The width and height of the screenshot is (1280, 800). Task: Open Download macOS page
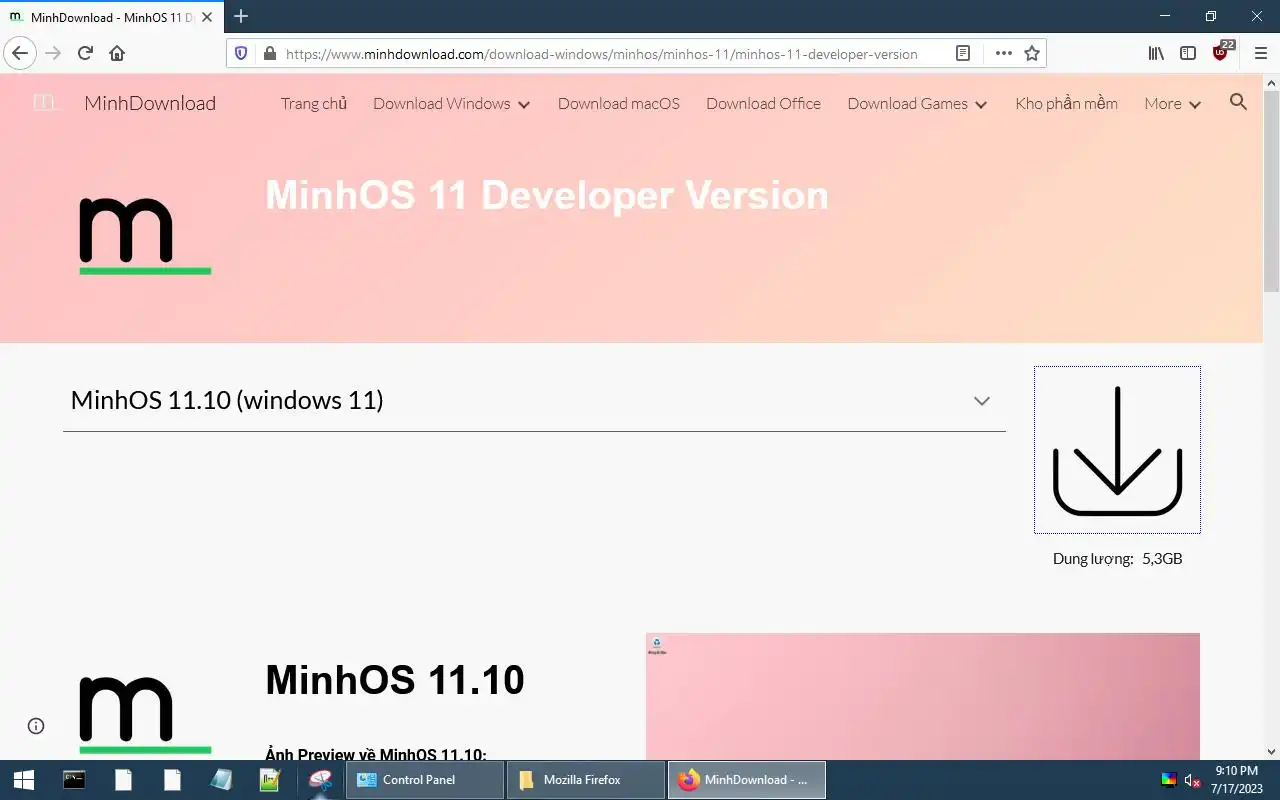pos(619,103)
